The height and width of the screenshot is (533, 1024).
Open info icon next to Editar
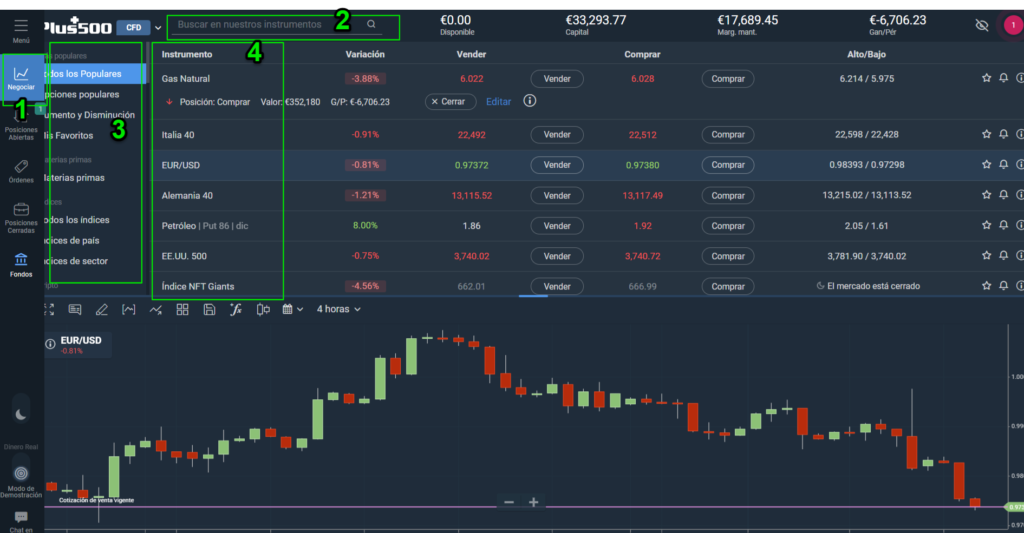530,101
